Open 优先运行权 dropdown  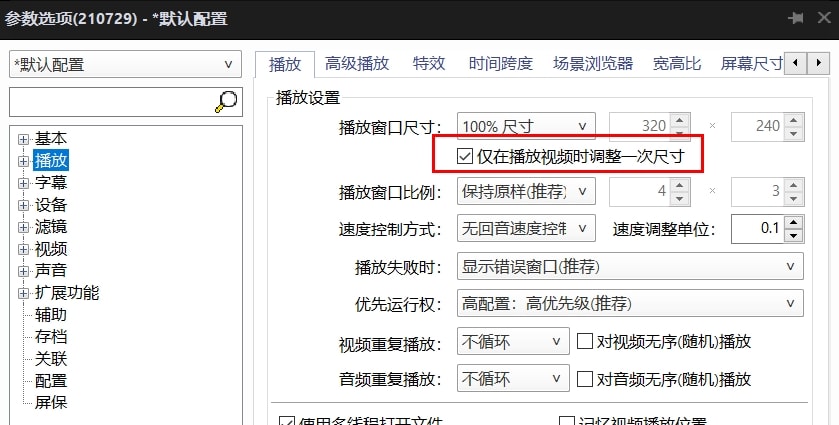(x=630, y=303)
